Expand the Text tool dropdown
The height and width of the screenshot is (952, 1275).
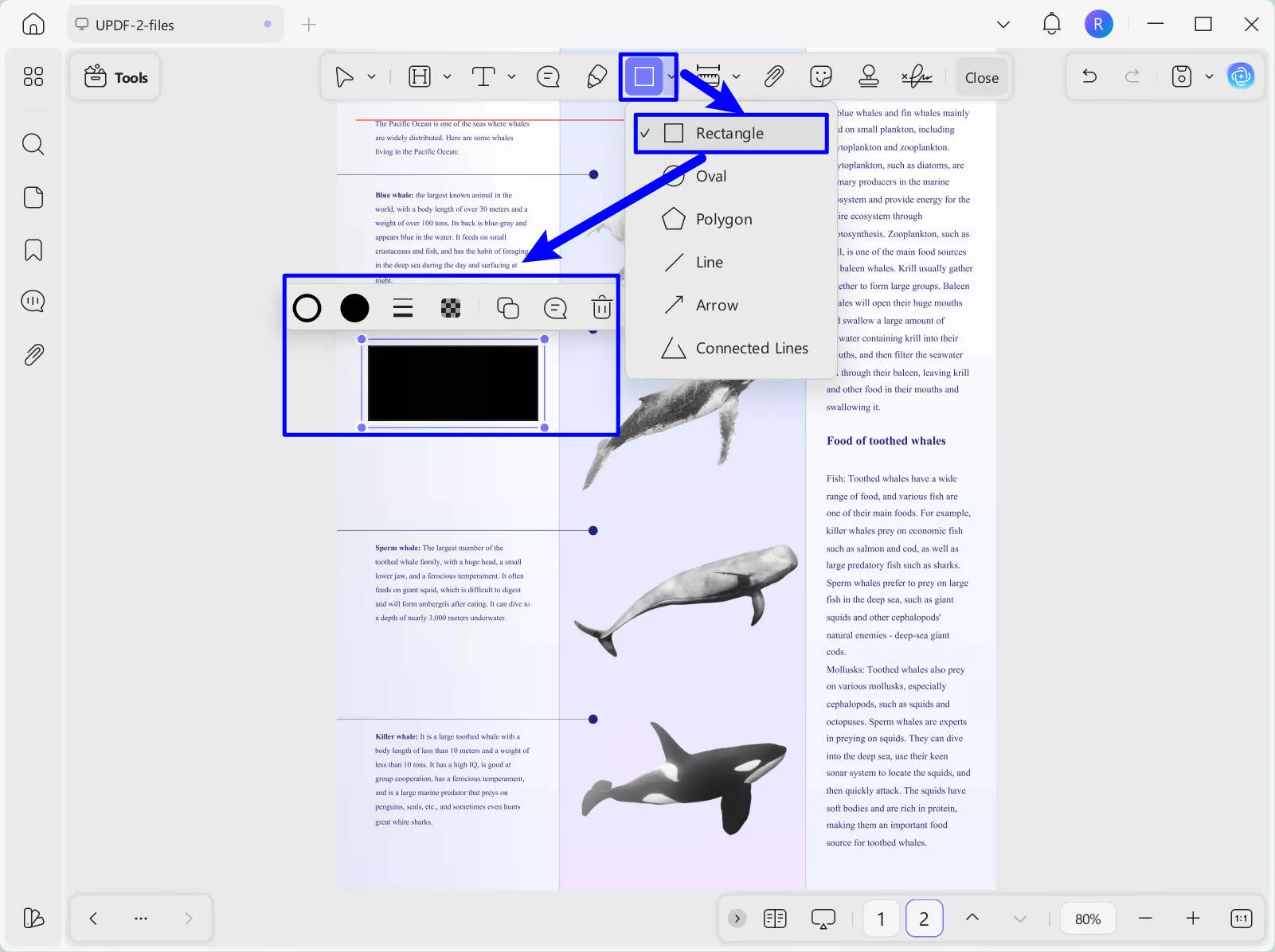(510, 76)
